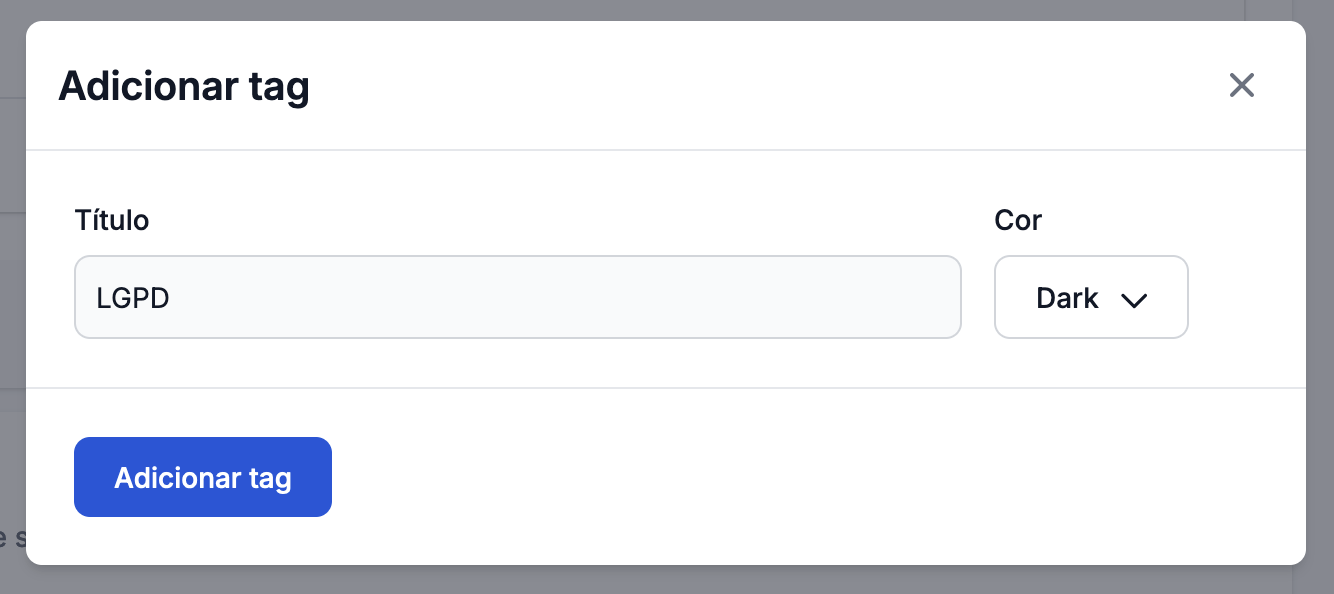Image resolution: width=1334 pixels, height=594 pixels.
Task: Confirm adding the LGPD tag
Action: click(x=203, y=477)
